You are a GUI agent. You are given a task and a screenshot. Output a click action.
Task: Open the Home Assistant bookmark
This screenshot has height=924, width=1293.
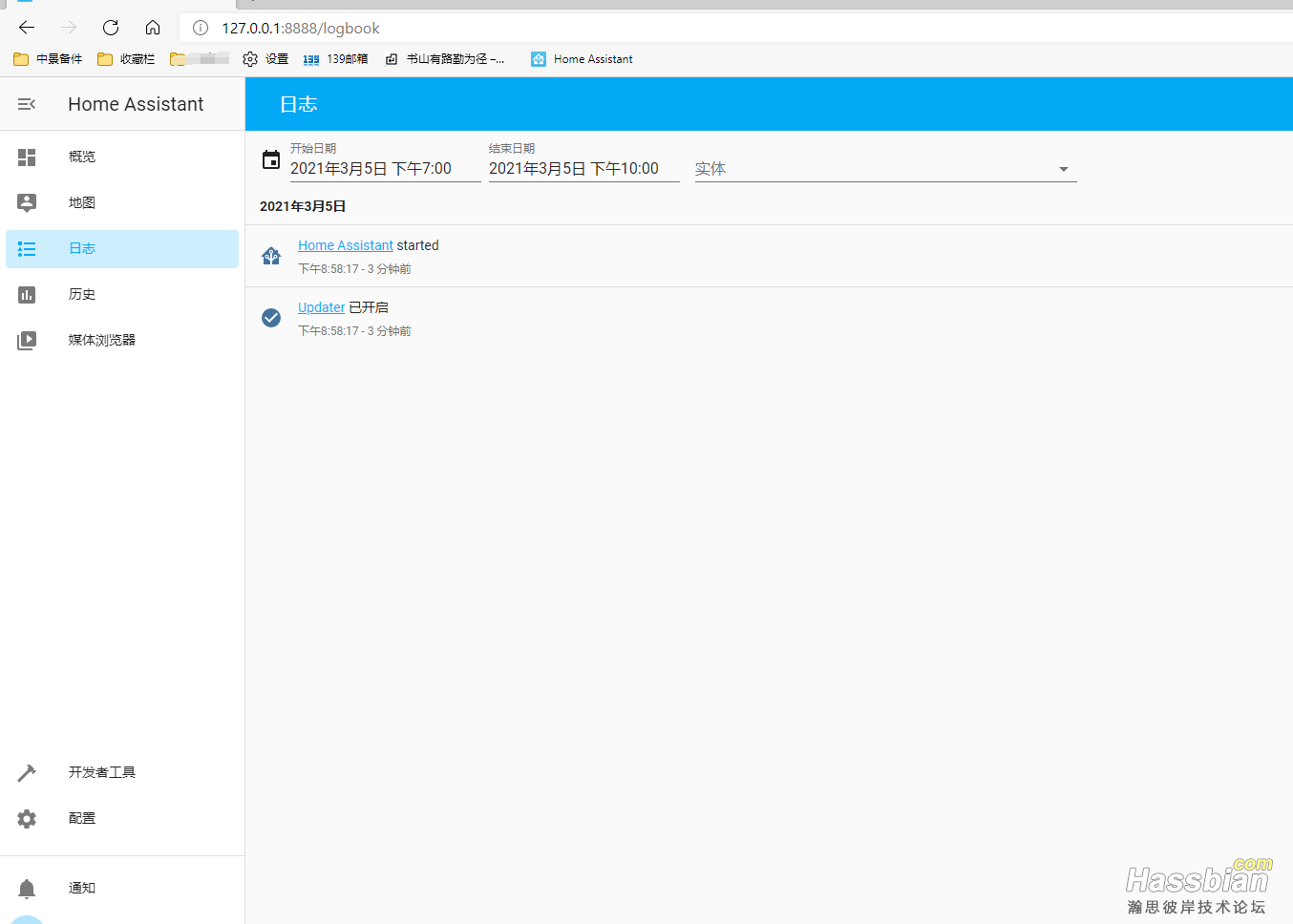click(x=582, y=59)
